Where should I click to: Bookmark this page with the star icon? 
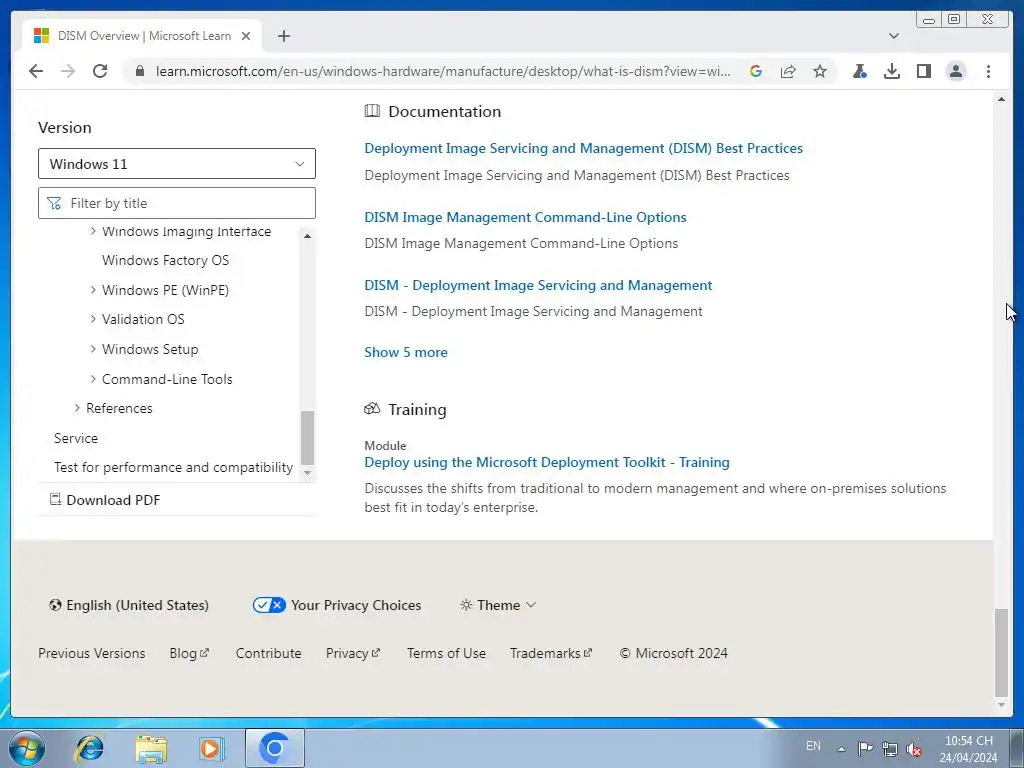pyautogui.click(x=820, y=71)
